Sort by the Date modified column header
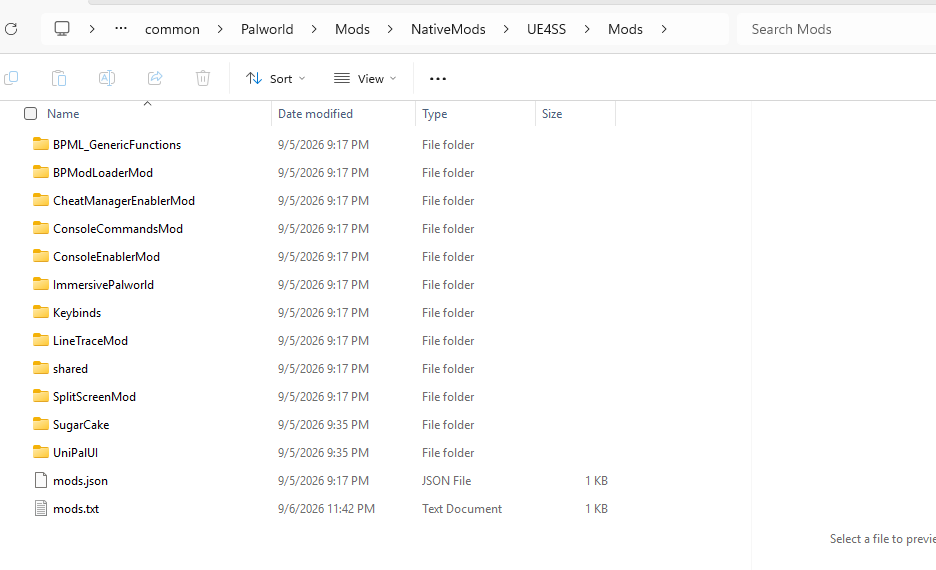936x570 pixels. pyautogui.click(x=315, y=113)
